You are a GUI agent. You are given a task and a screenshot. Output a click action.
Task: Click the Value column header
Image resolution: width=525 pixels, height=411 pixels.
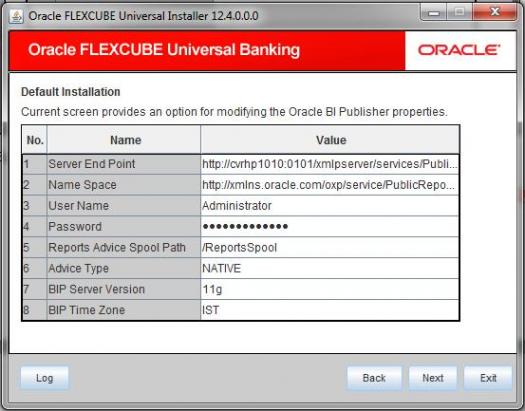point(330,140)
